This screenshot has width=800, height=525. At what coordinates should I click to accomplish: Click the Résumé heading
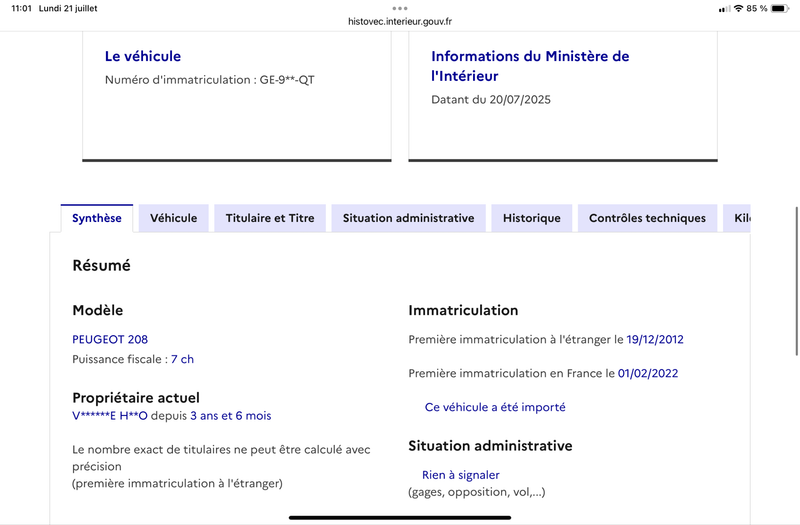coord(102,265)
